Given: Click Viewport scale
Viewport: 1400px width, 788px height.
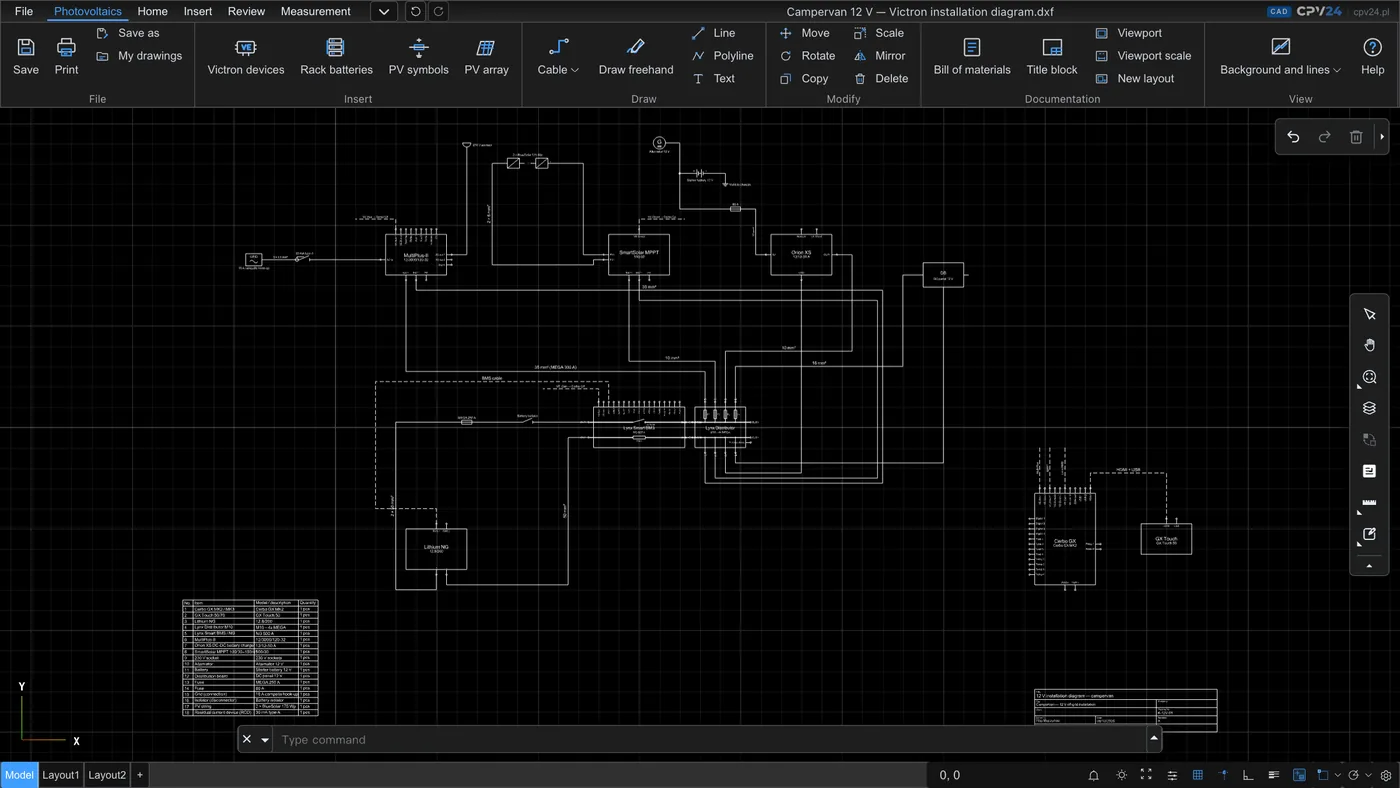Looking at the screenshot, I should click(x=1143, y=56).
